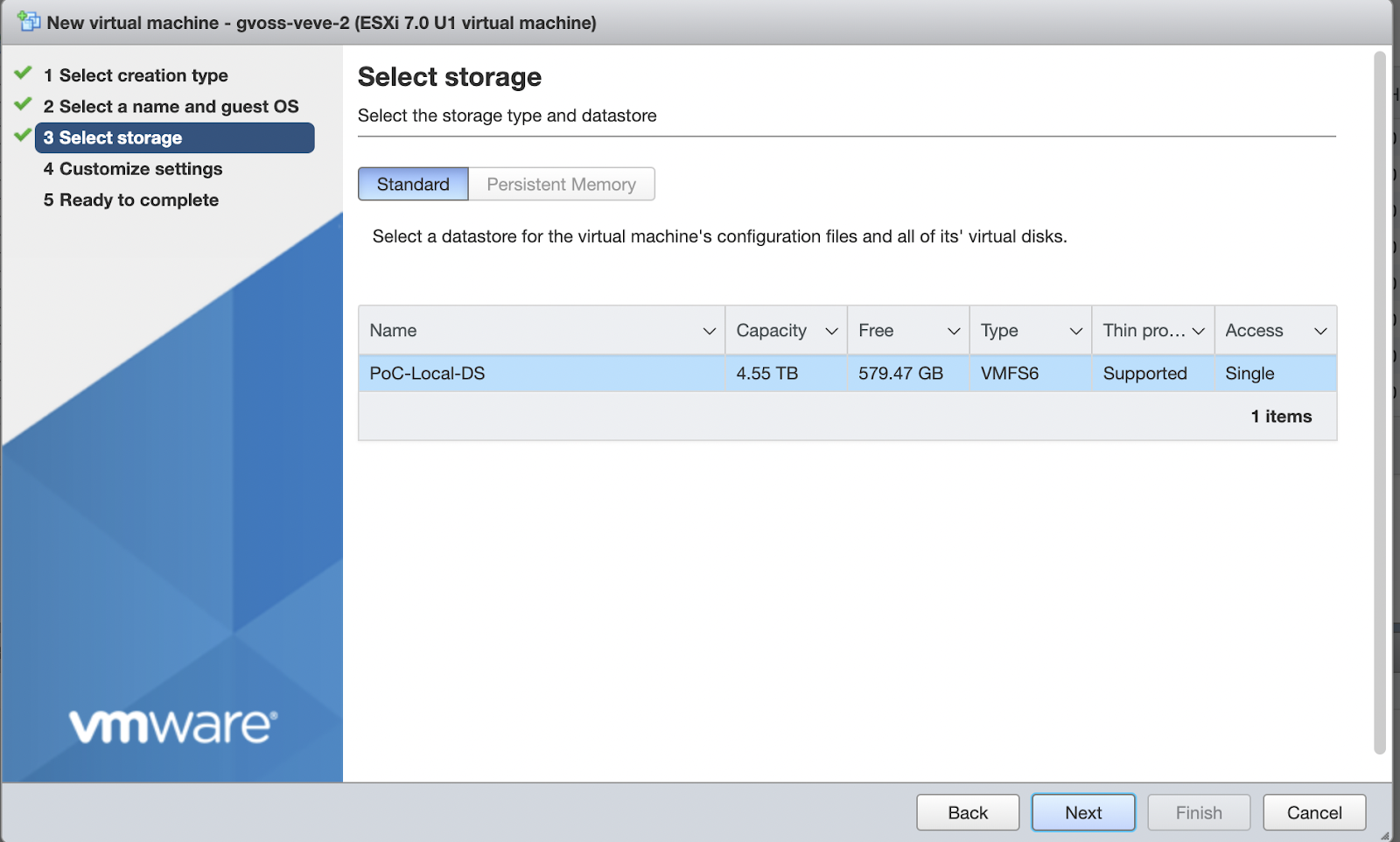Image resolution: width=1400 pixels, height=842 pixels.
Task: Select the Standard storage tab
Action: [x=412, y=184]
